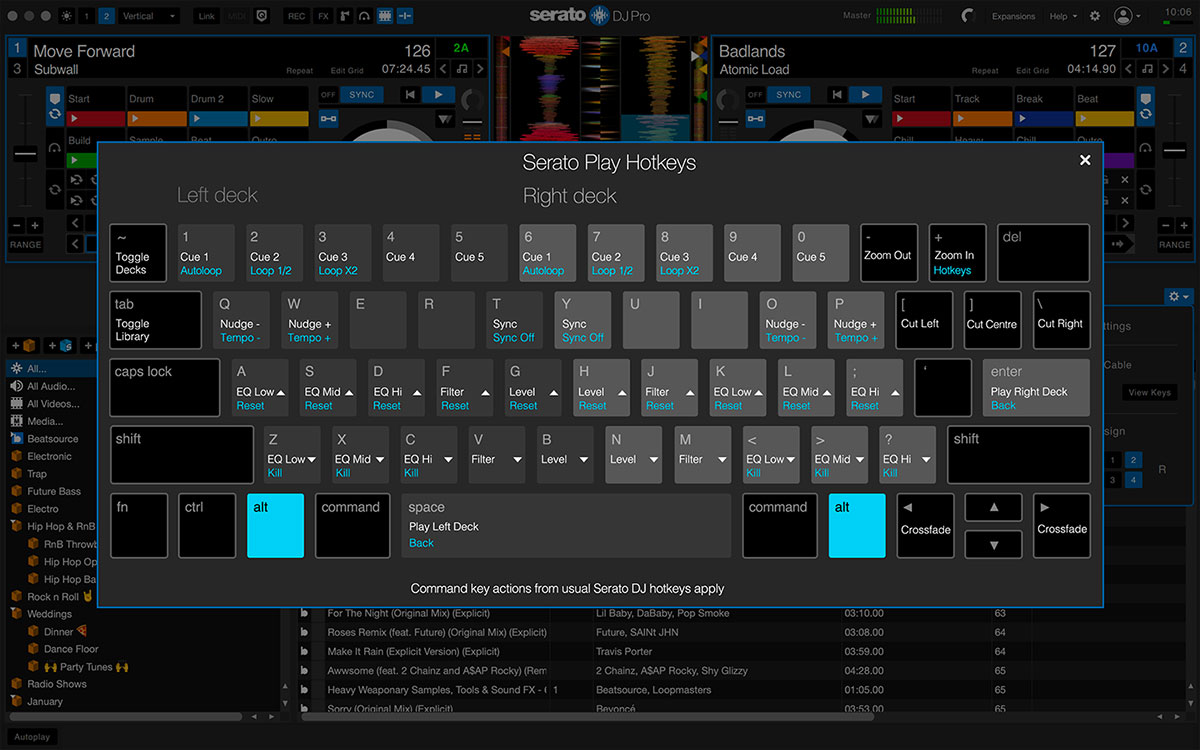The height and width of the screenshot is (750, 1200).
Task: Toggle the REC recording panel
Action: coord(296,16)
